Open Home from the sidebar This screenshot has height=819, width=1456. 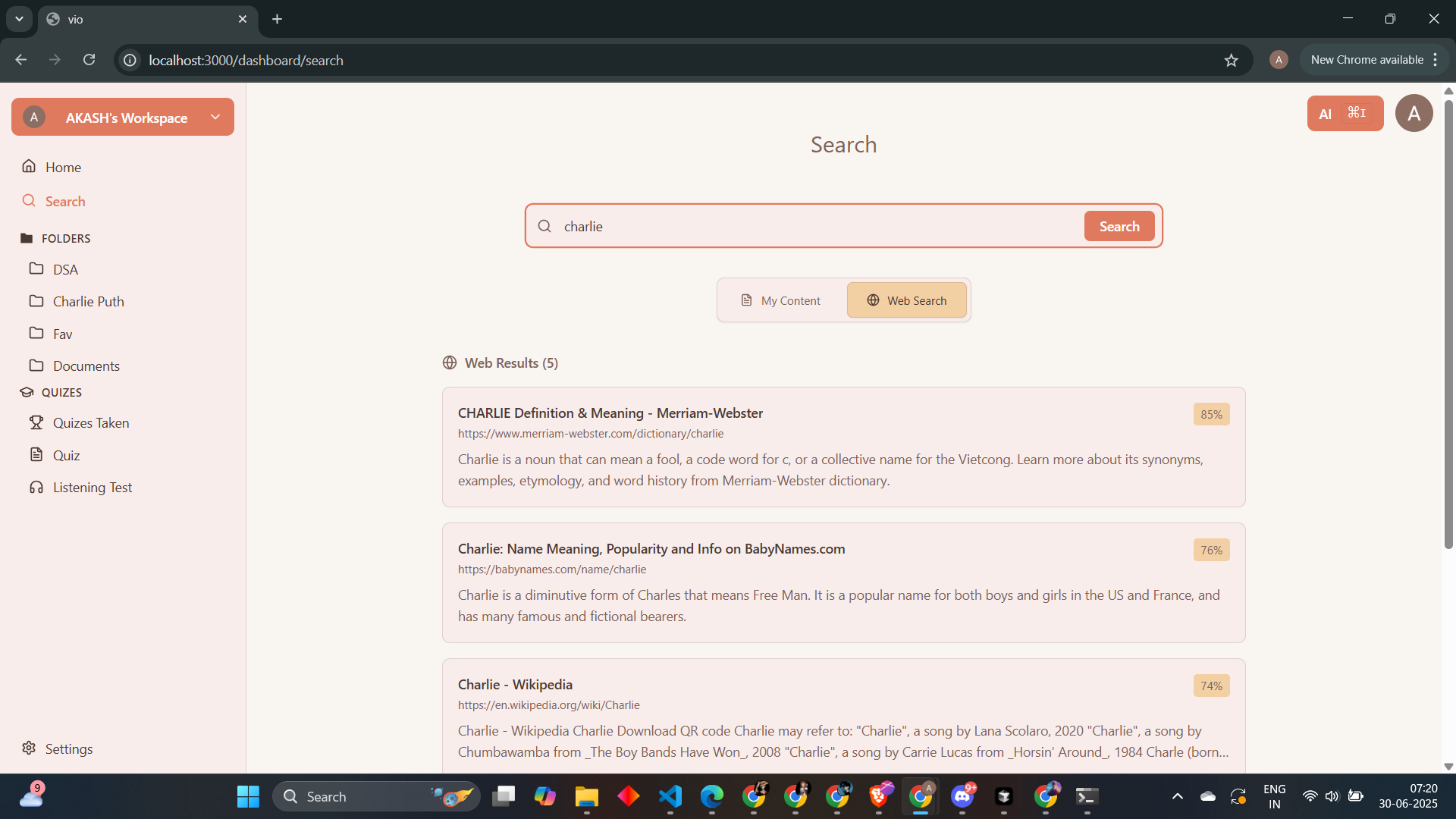point(63,167)
